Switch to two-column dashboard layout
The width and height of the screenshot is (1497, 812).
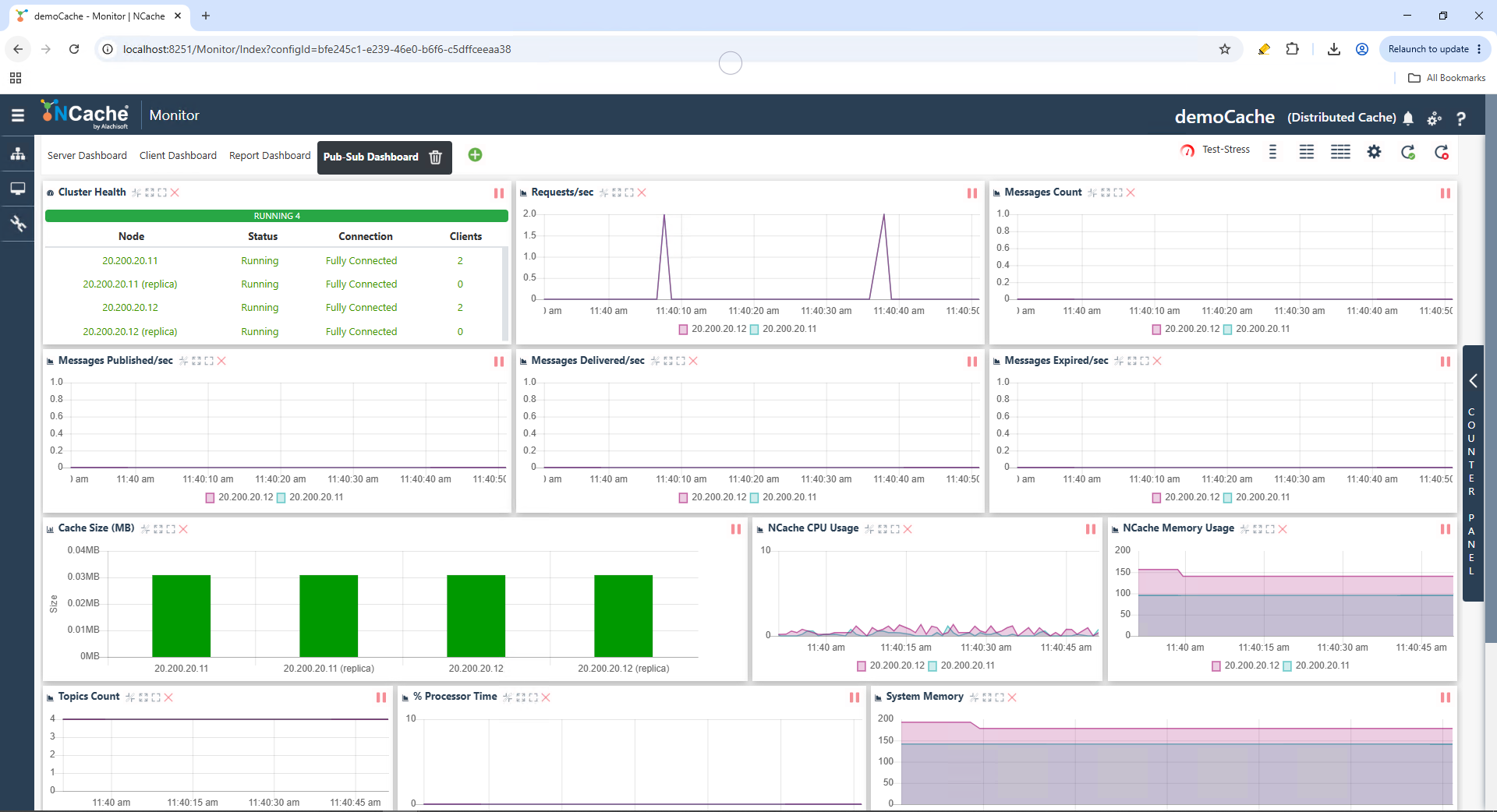tap(1306, 152)
